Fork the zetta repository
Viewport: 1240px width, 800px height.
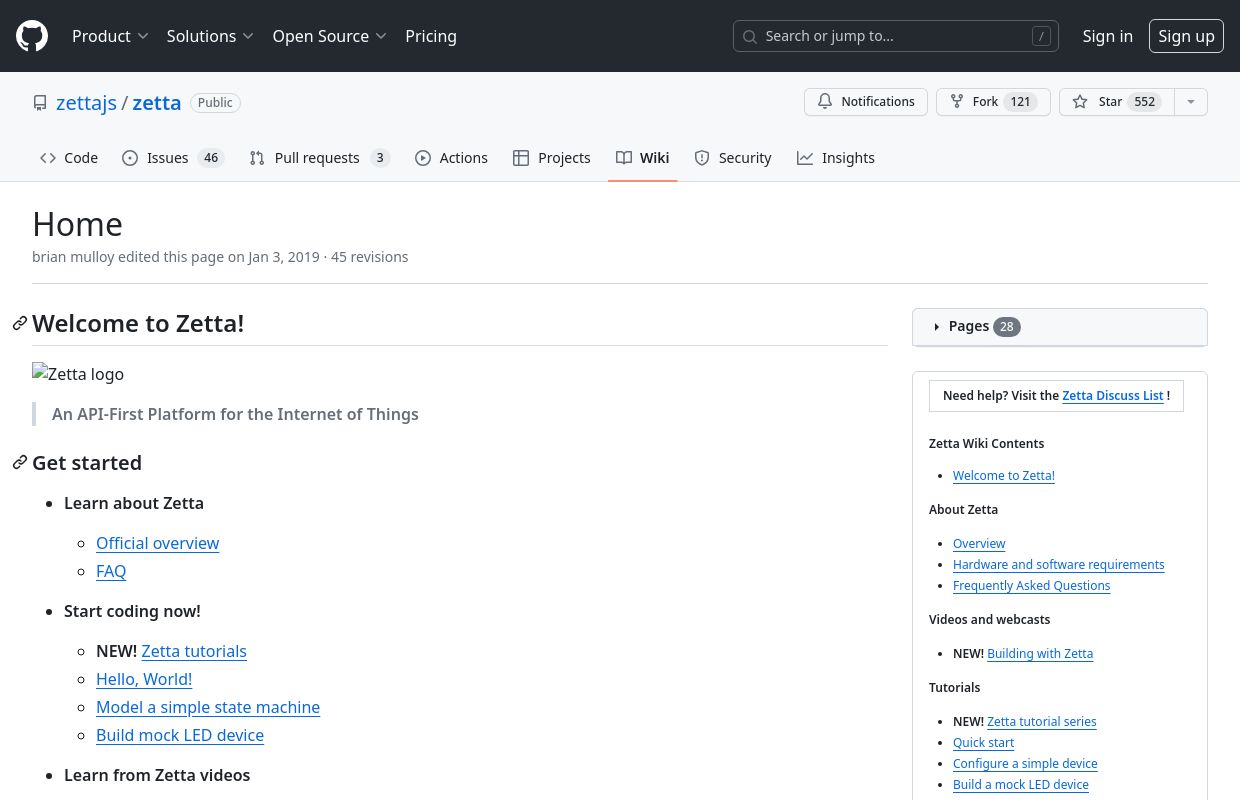coord(993,102)
